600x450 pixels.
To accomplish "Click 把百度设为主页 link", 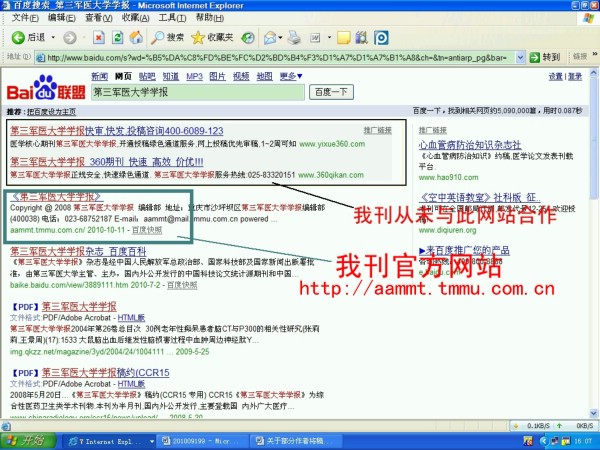I will (51, 112).
